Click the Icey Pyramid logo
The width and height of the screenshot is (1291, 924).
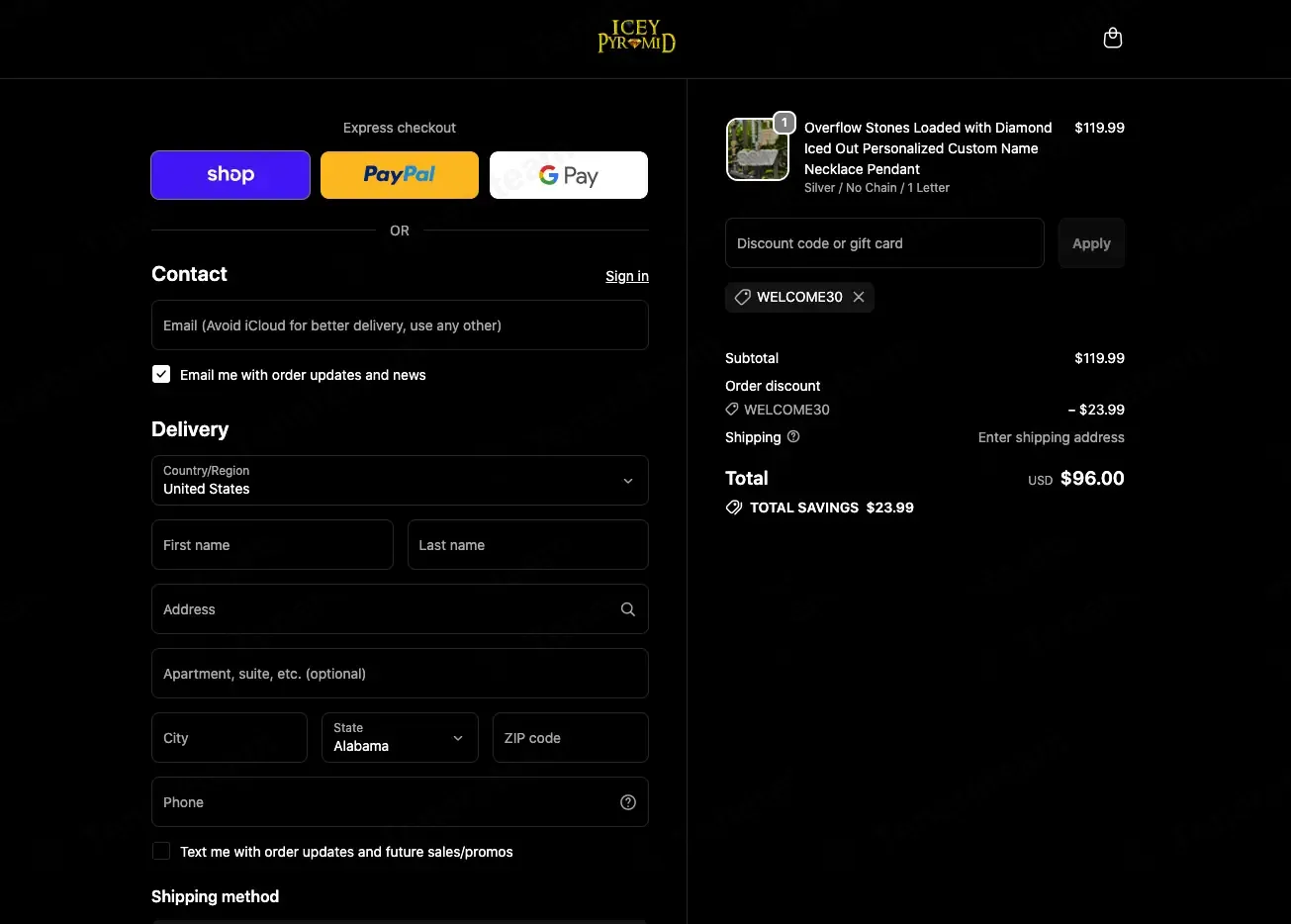pyautogui.click(x=636, y=37)
